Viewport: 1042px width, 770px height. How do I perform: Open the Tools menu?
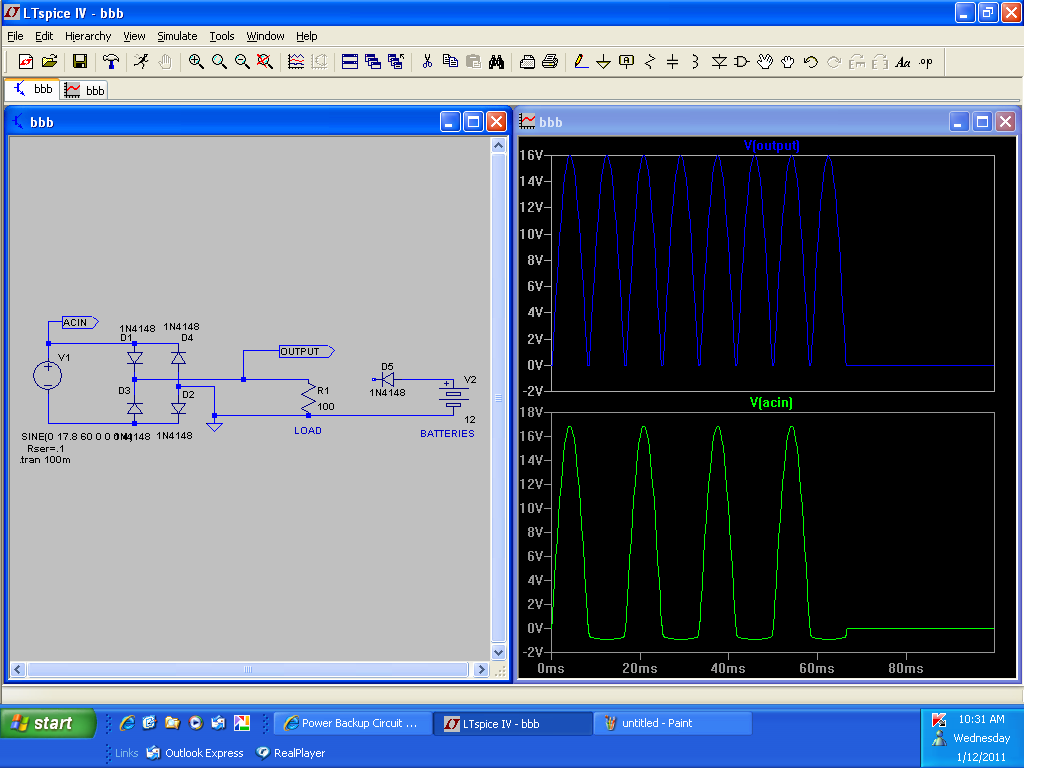pyautogui.click(x=222, y=36)
